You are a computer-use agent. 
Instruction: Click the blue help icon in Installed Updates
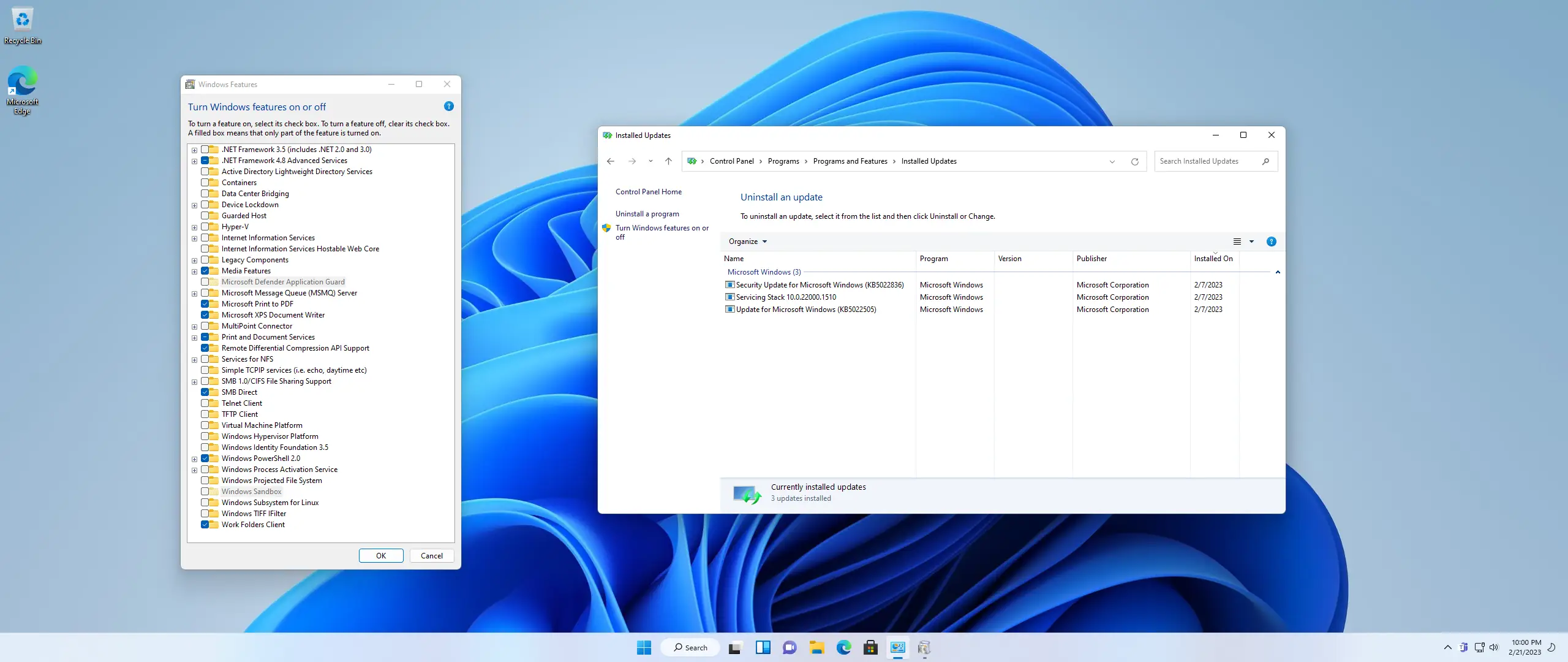1271,242
